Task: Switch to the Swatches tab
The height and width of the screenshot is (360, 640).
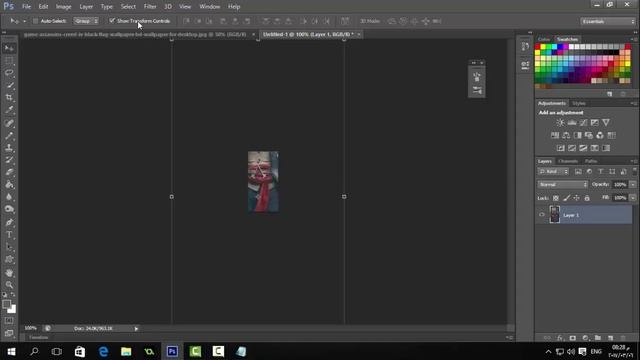Action: coord(567,39)
